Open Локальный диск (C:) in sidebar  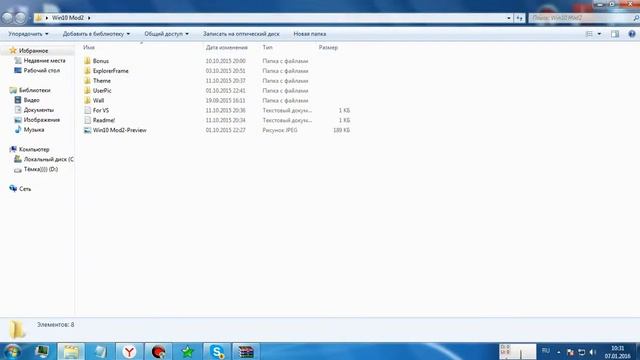coord(49,159)
